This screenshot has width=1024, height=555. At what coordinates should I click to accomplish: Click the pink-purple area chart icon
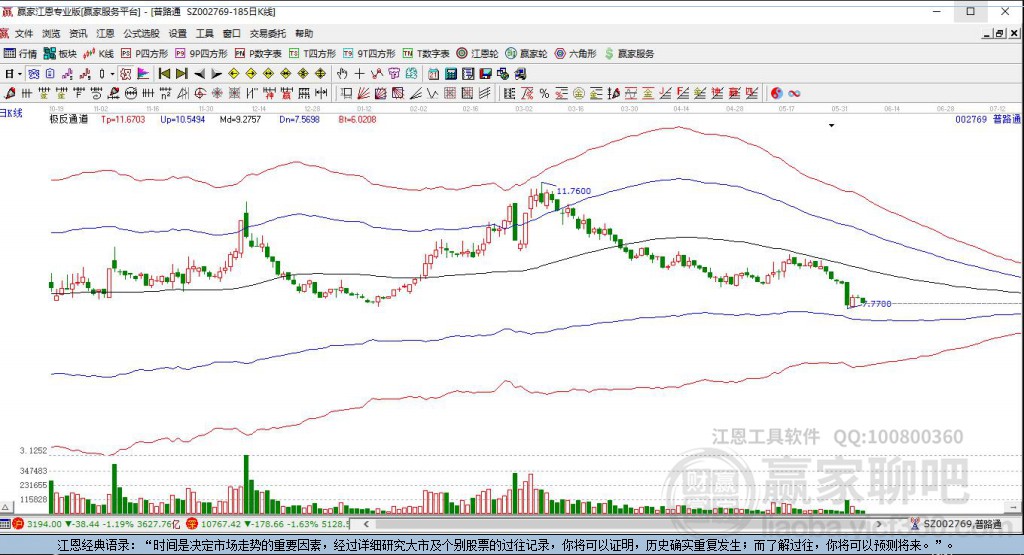[x=143, y=74]
